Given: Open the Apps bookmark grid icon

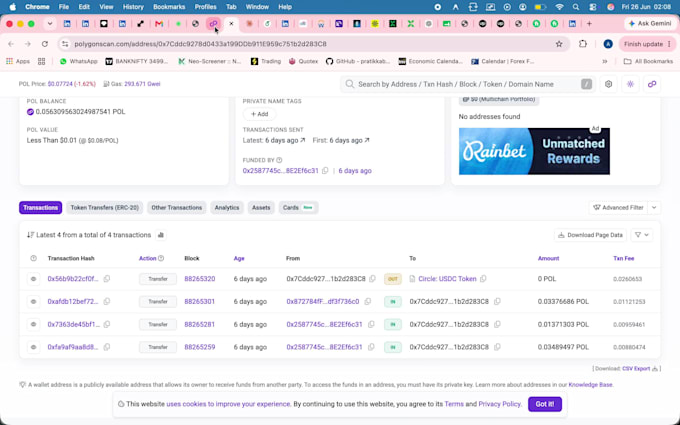Looking at the screenshot, I should (17, 62).
